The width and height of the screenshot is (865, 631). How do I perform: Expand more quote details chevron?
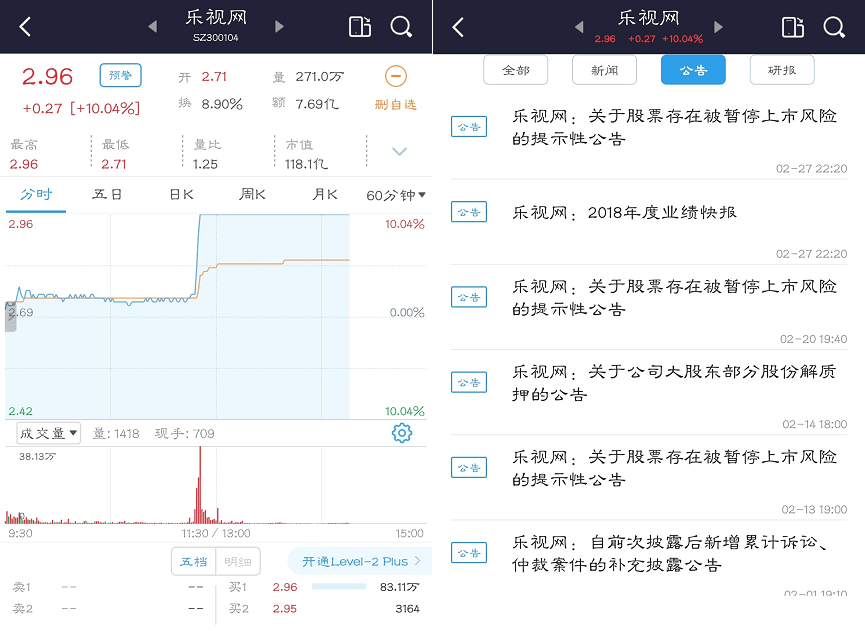(399, 151)
